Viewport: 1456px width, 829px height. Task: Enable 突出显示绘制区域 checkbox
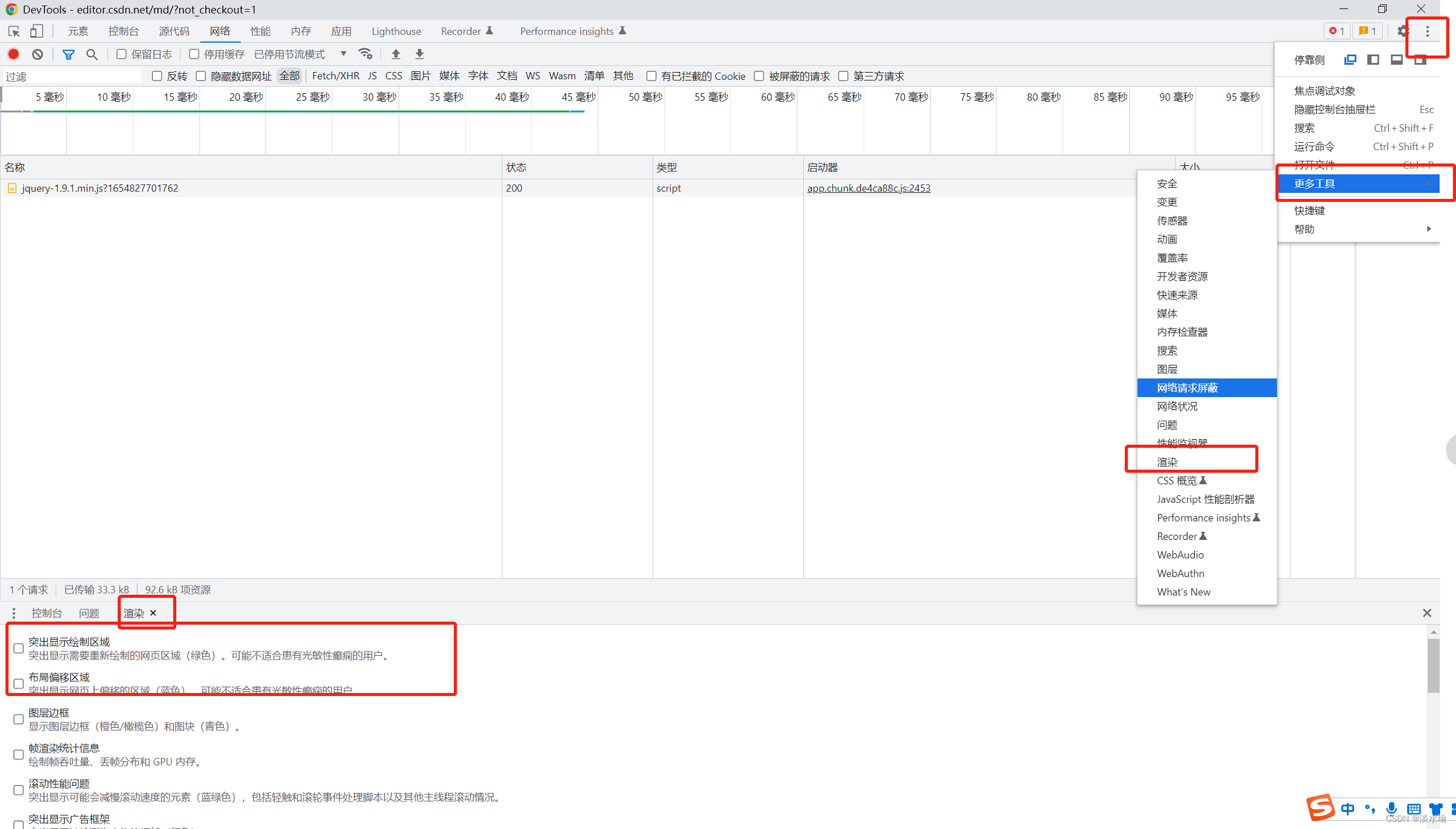(18, 648)
